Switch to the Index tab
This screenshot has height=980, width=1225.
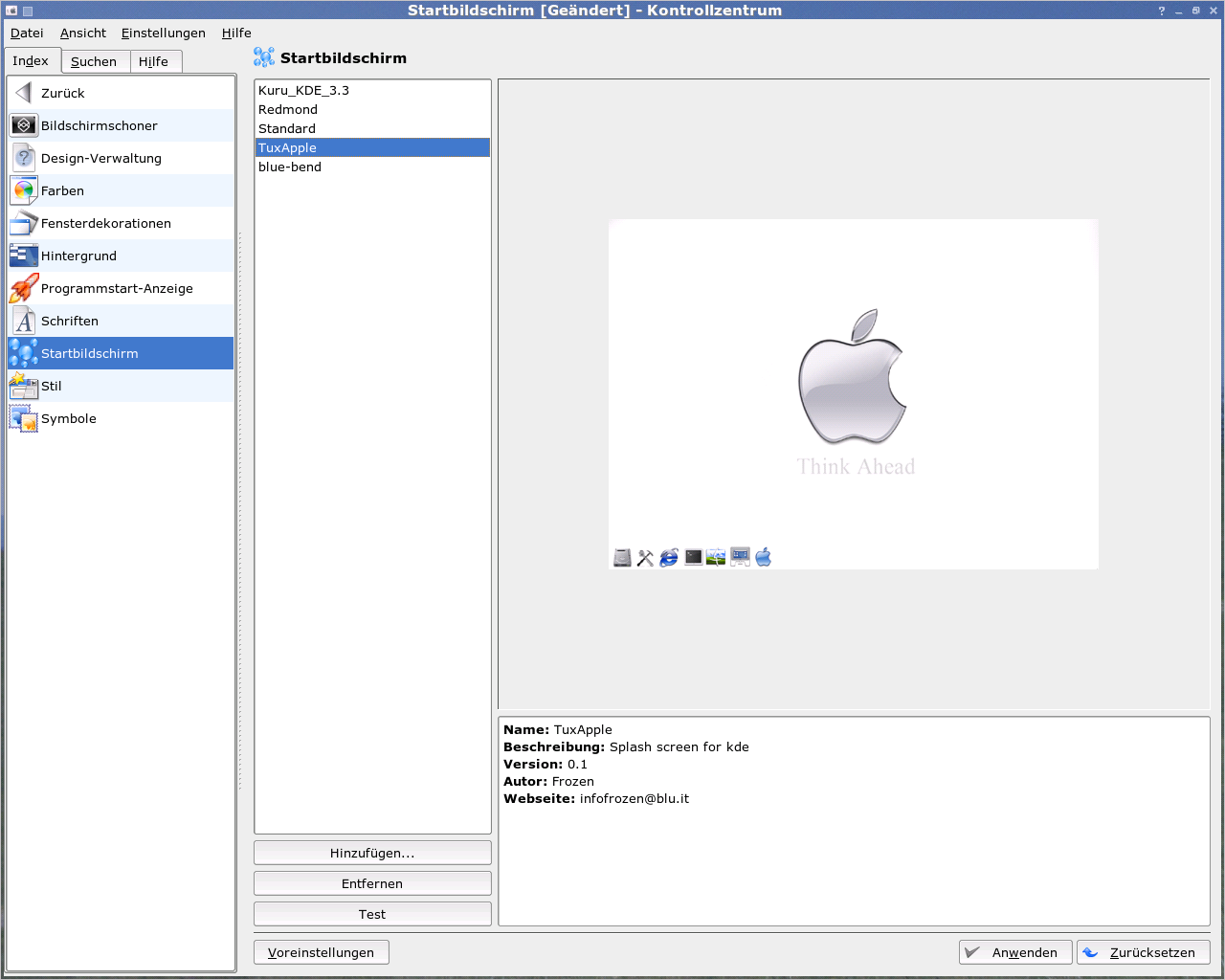(31, 60)
